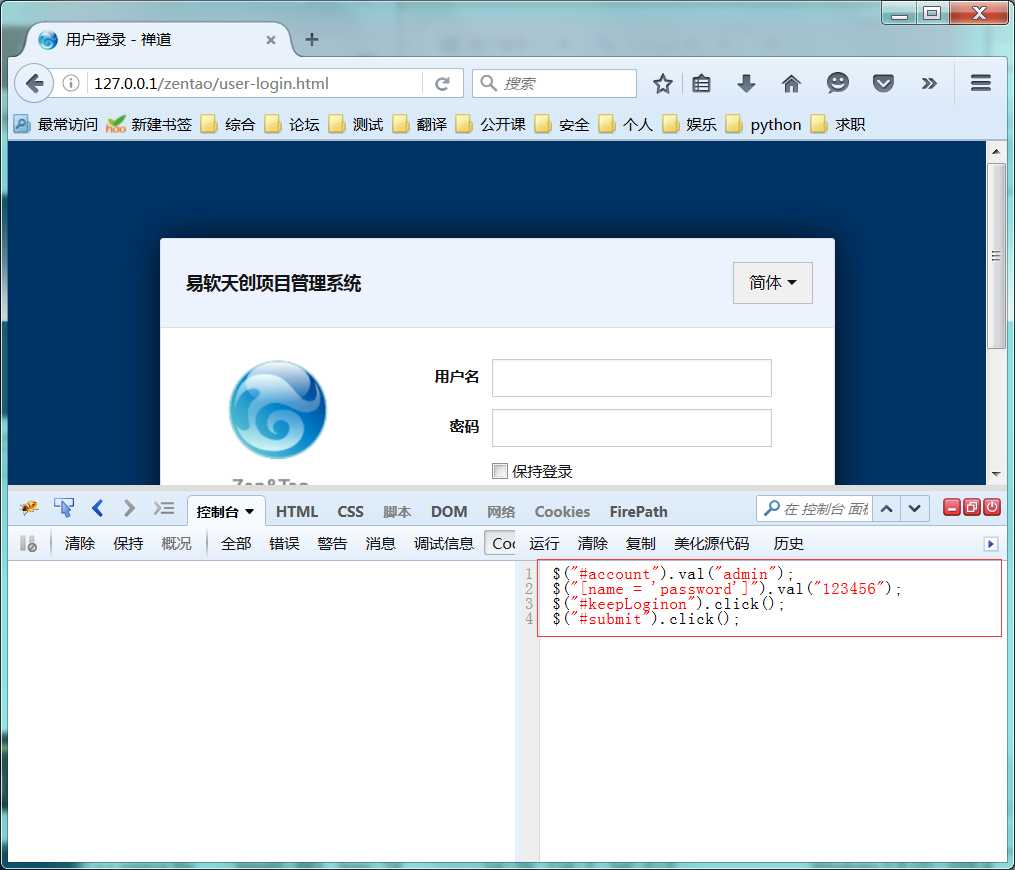Switch to the Firebug 脚本 tab
Viewport: 1015px width, 870px height.
[x=397, y=511]
